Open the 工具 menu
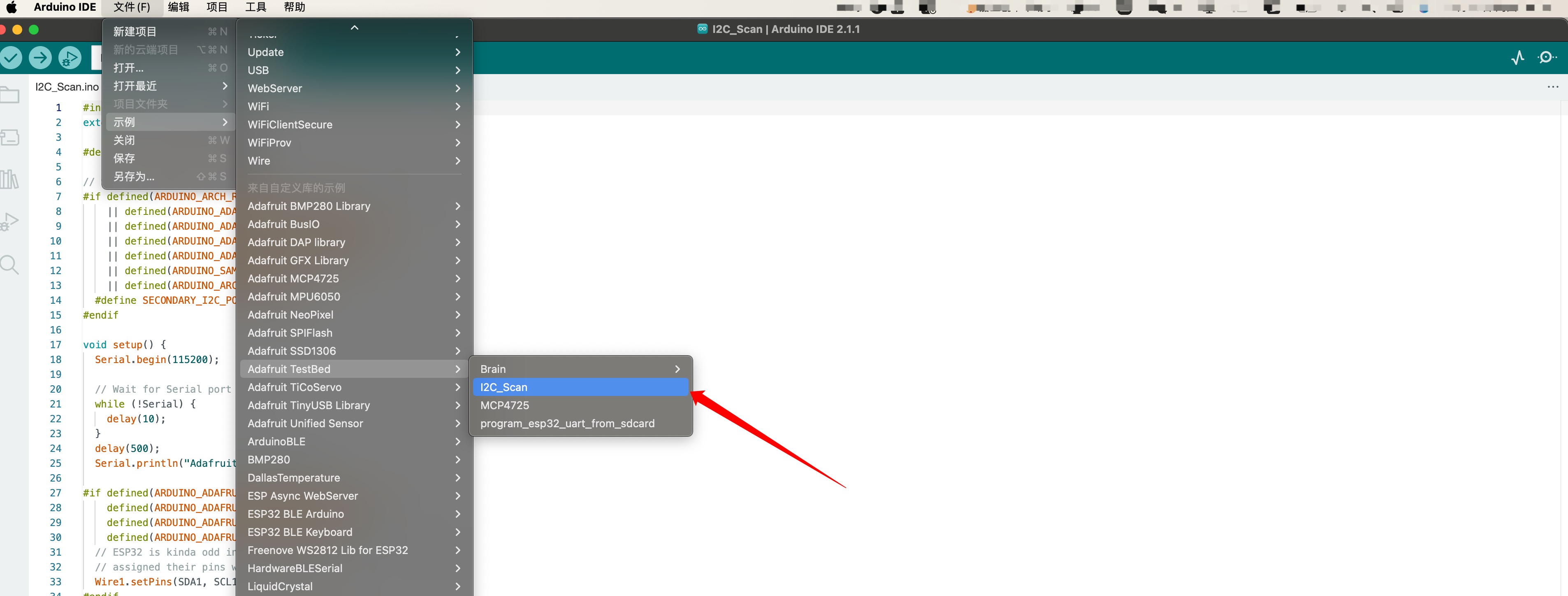The height and width of the screenshot is (596, 1568). tap(256, 7)
